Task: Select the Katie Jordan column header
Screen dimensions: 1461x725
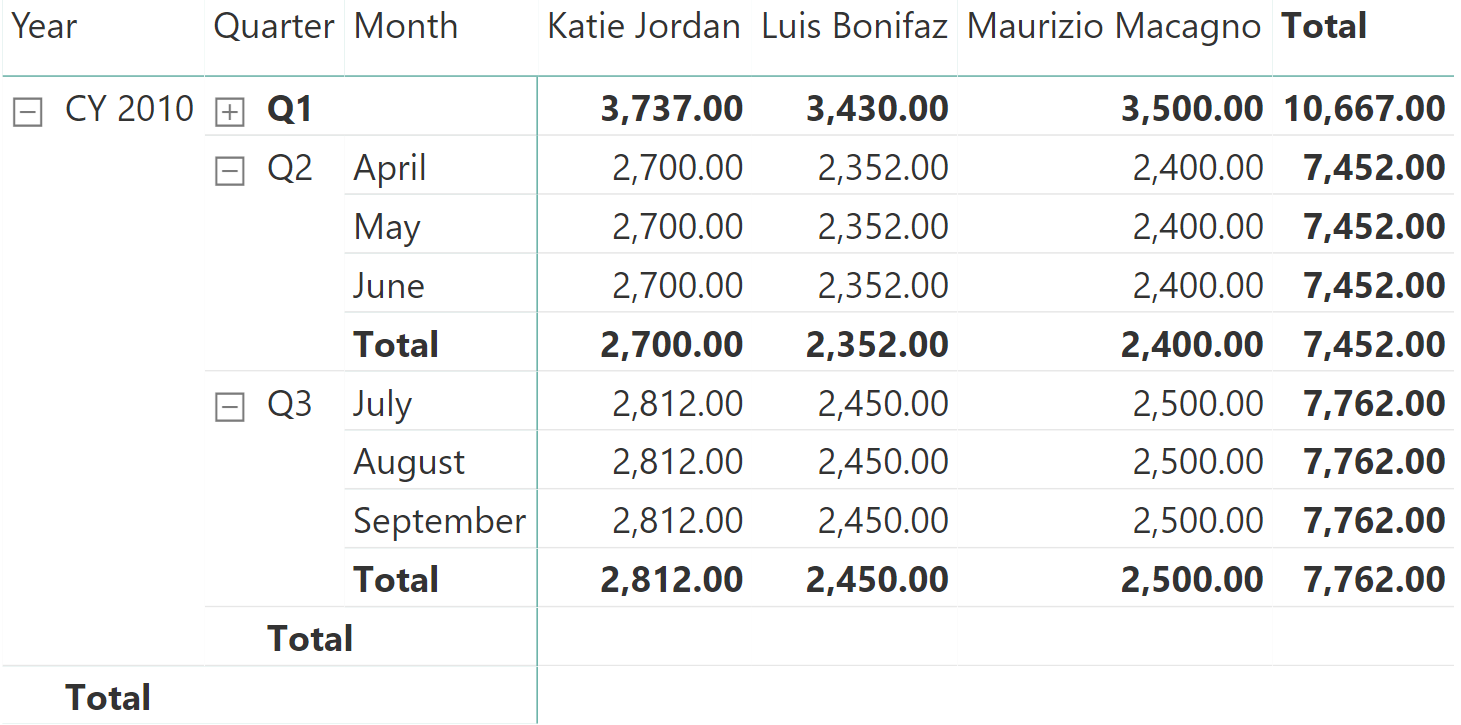Action: point(644,27)
